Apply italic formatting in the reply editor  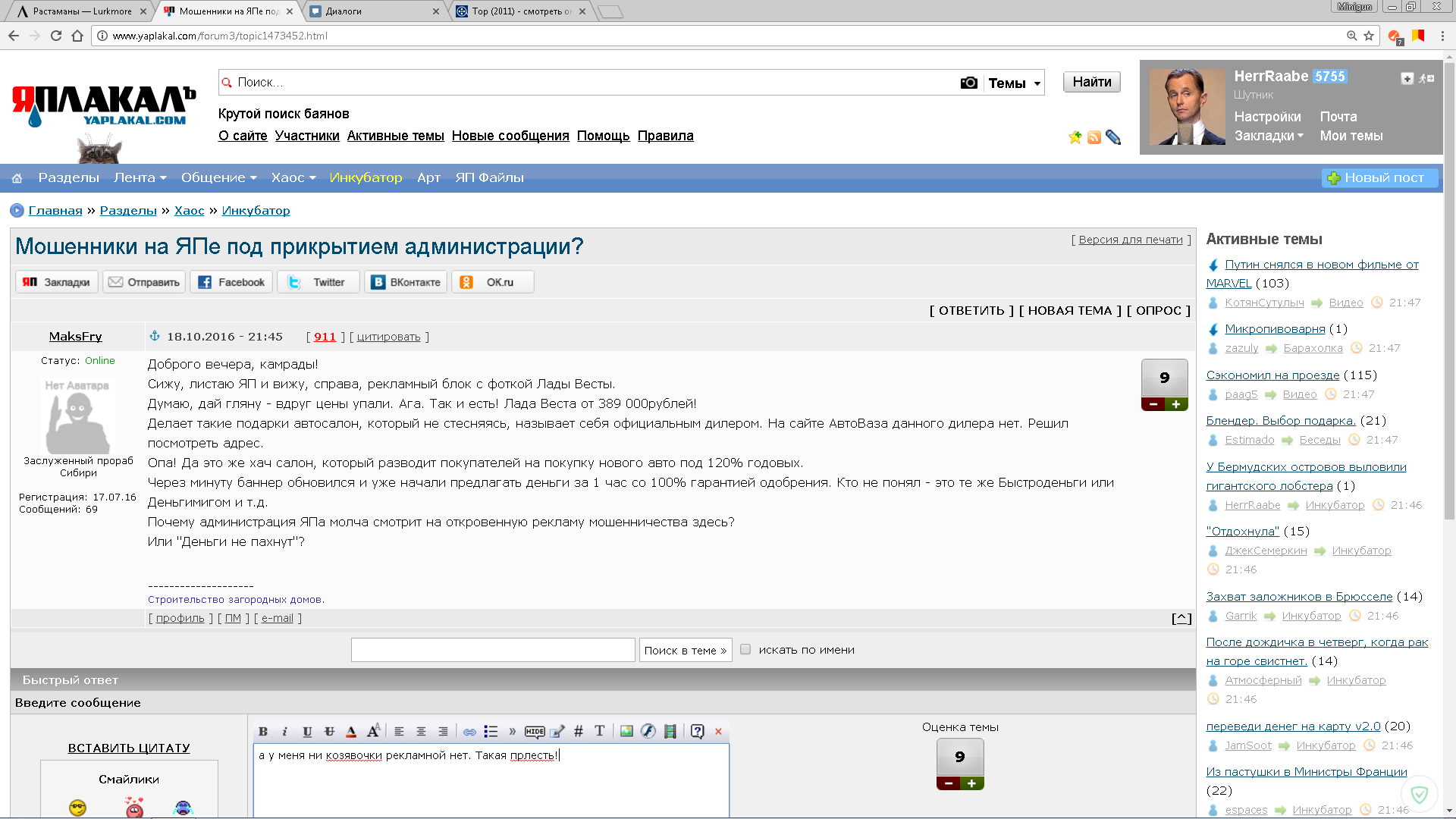click(284, 732)
